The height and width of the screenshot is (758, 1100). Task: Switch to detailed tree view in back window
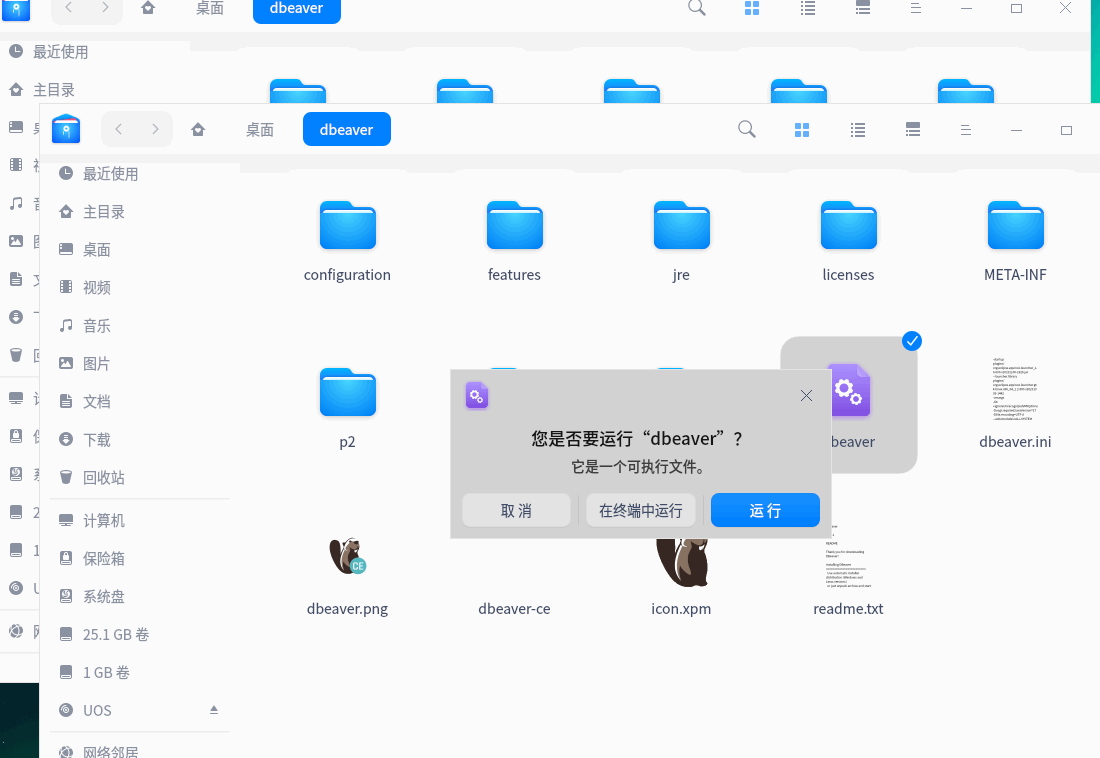tap(863, 8)
